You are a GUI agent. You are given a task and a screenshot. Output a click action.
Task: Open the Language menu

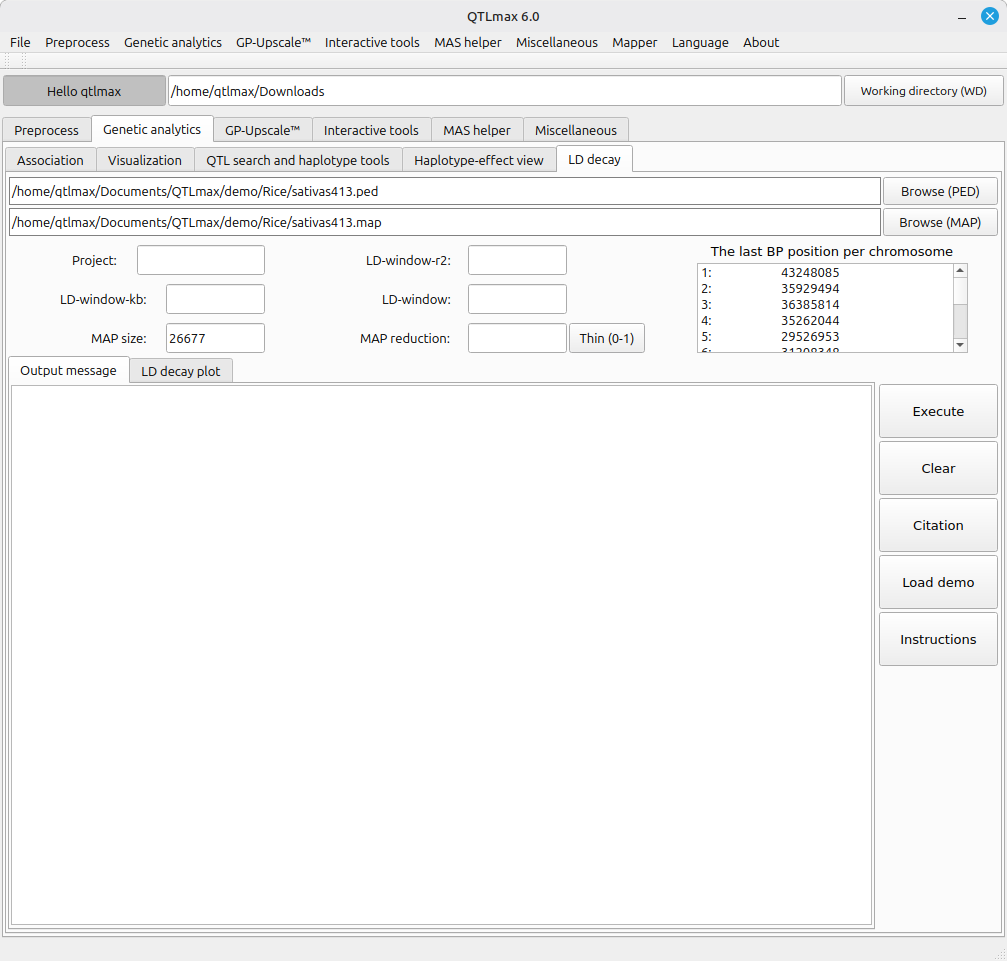coord(700,42)
